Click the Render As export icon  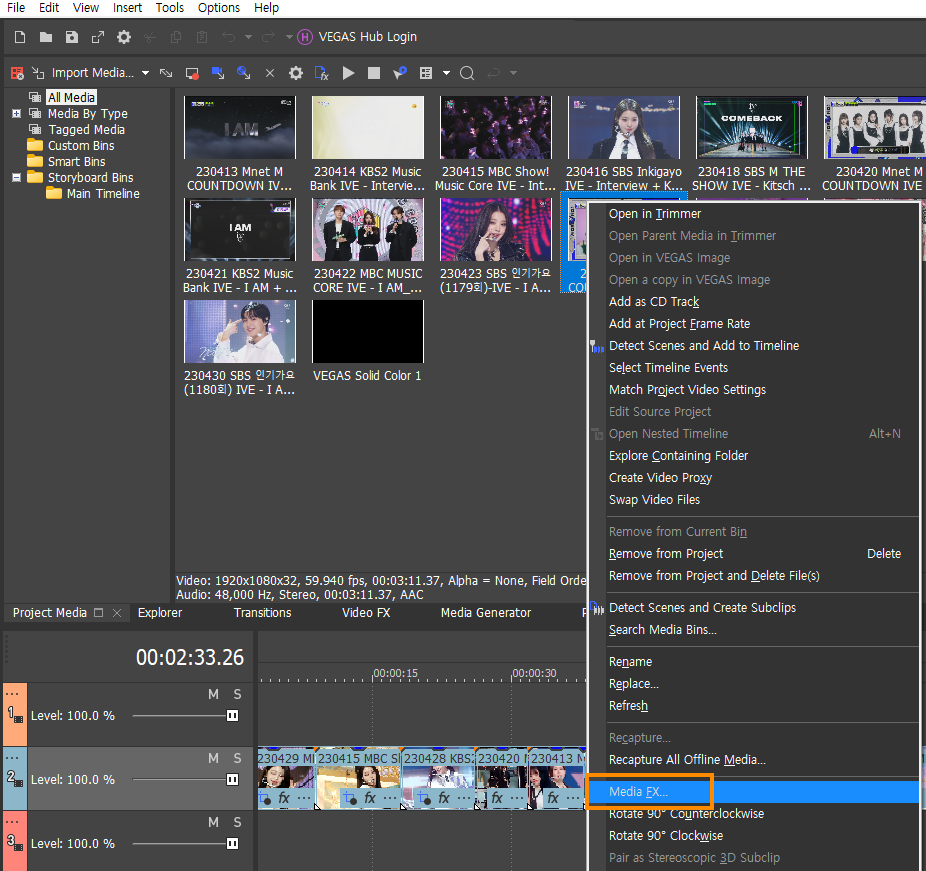97,37
